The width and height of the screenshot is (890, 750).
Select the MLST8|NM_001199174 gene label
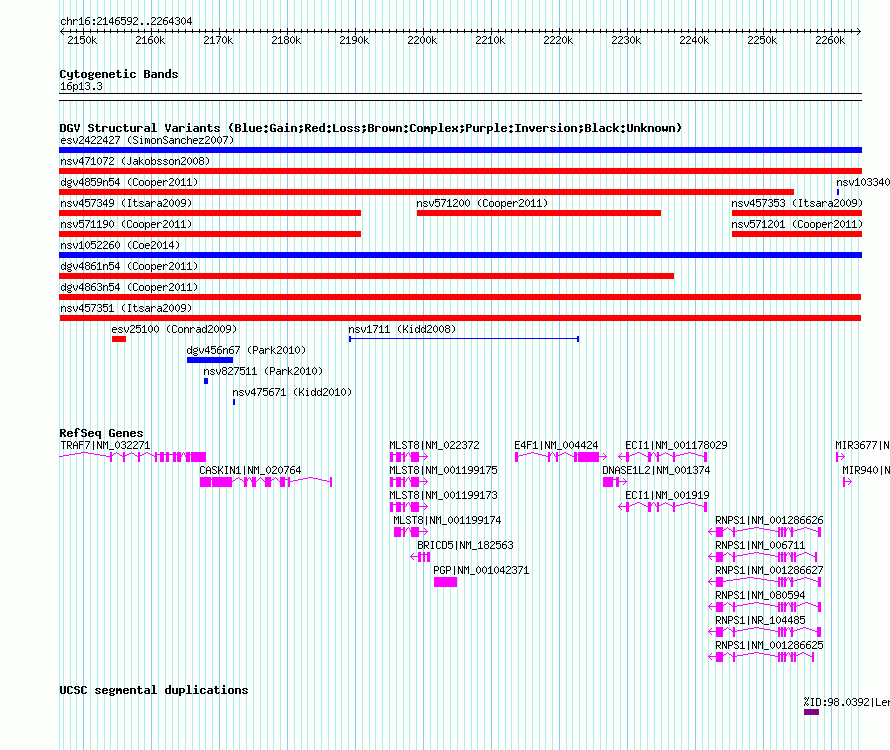coord(447,520)
